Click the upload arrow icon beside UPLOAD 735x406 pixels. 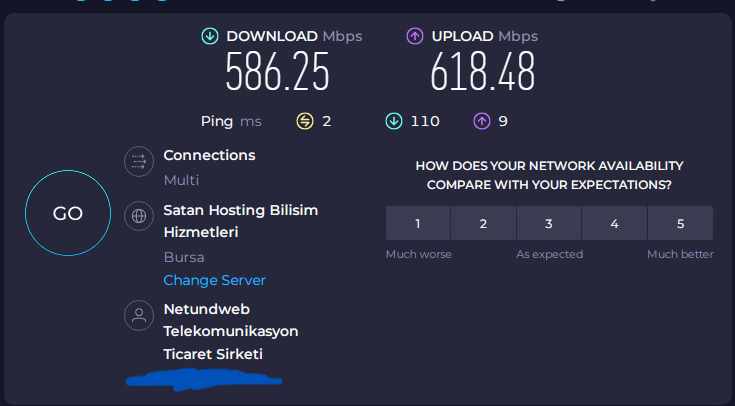click(415, 36)
